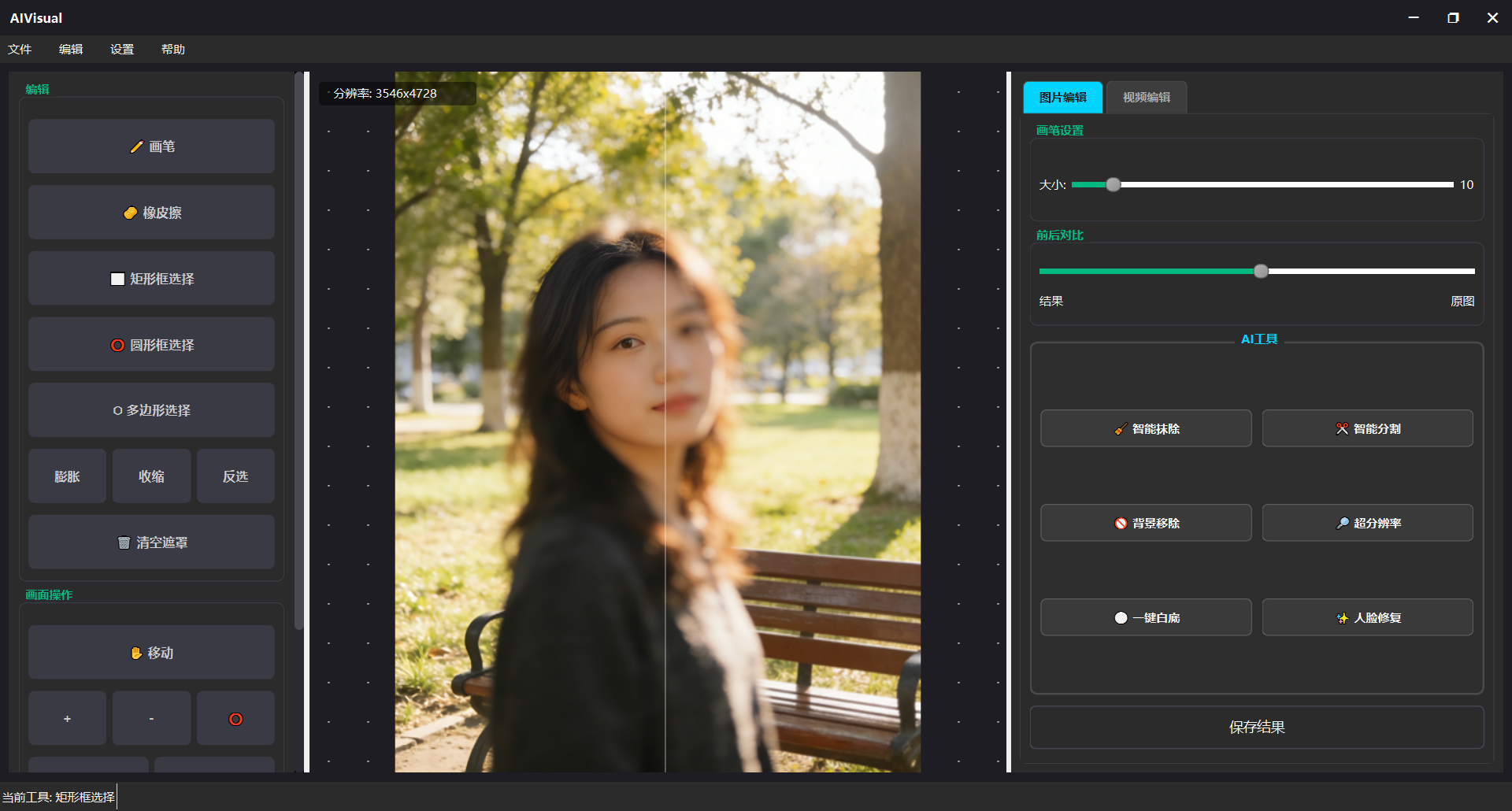Start 智能分割 smart segmentation
This screenshot has height=811, width=1512.
[1367, 428]
